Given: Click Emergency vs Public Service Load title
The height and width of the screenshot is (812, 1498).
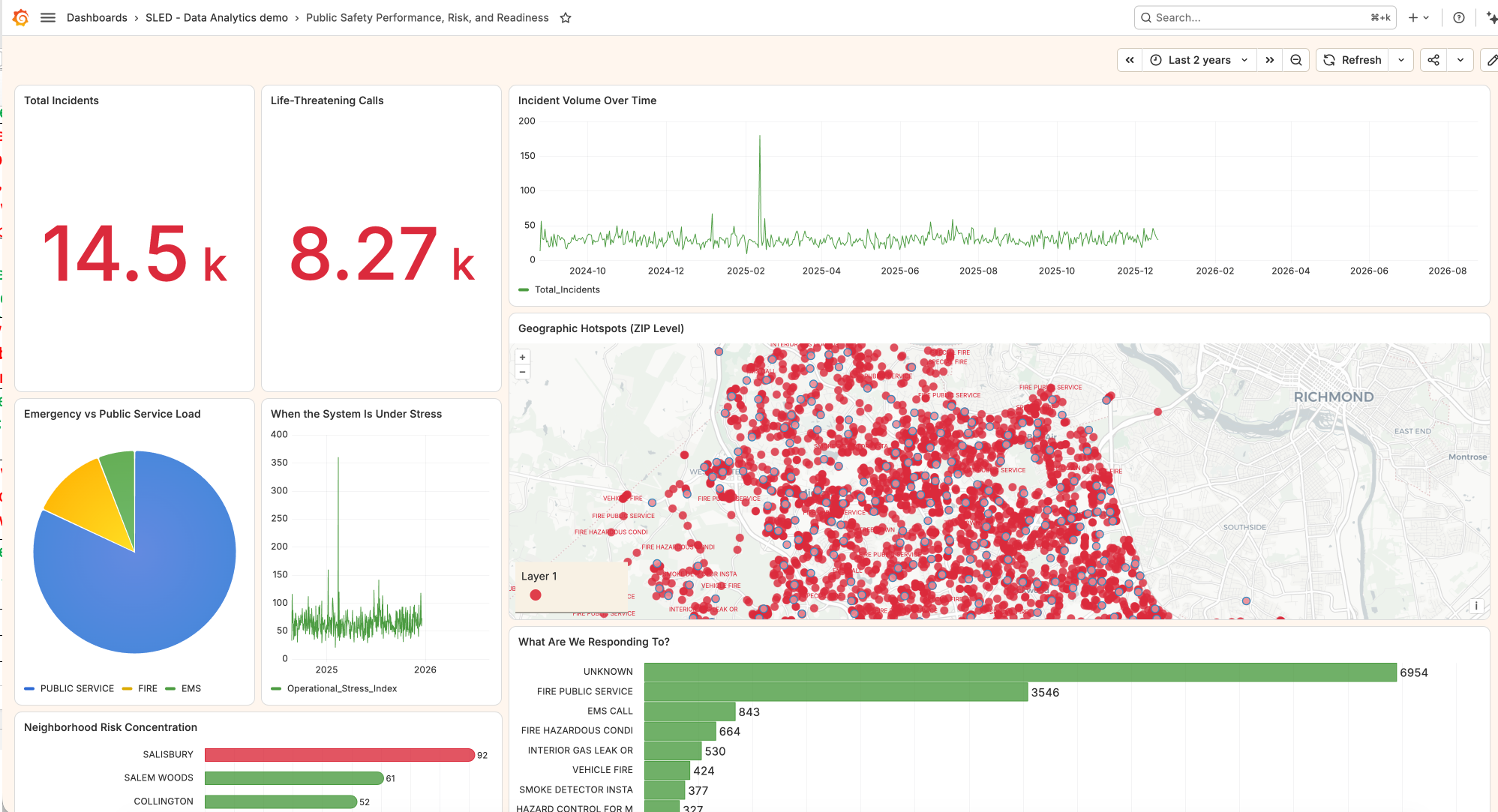Looking at the screenshot, I should point(113,414).
